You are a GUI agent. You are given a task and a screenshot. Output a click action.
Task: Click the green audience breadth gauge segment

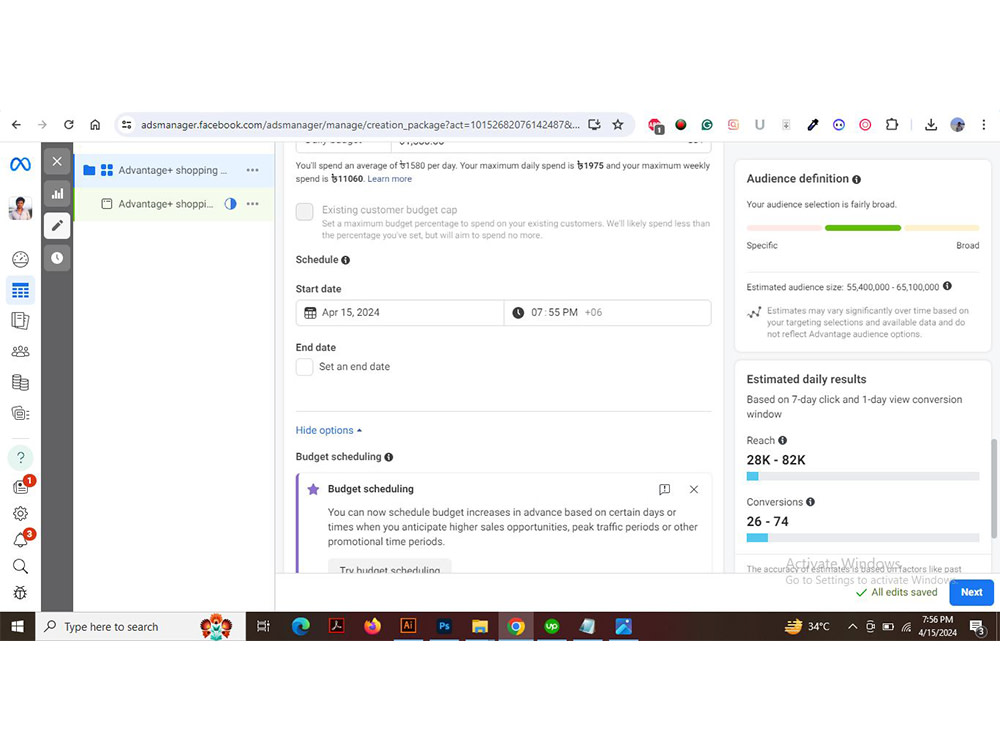(x=863, y=228)
